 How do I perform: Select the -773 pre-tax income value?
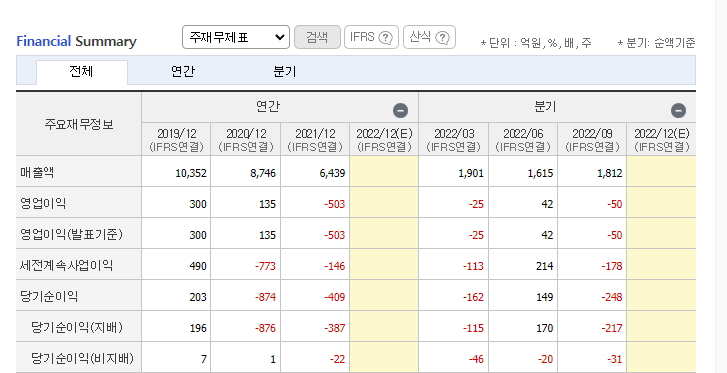pyautogui.click(x=265, y=266)
